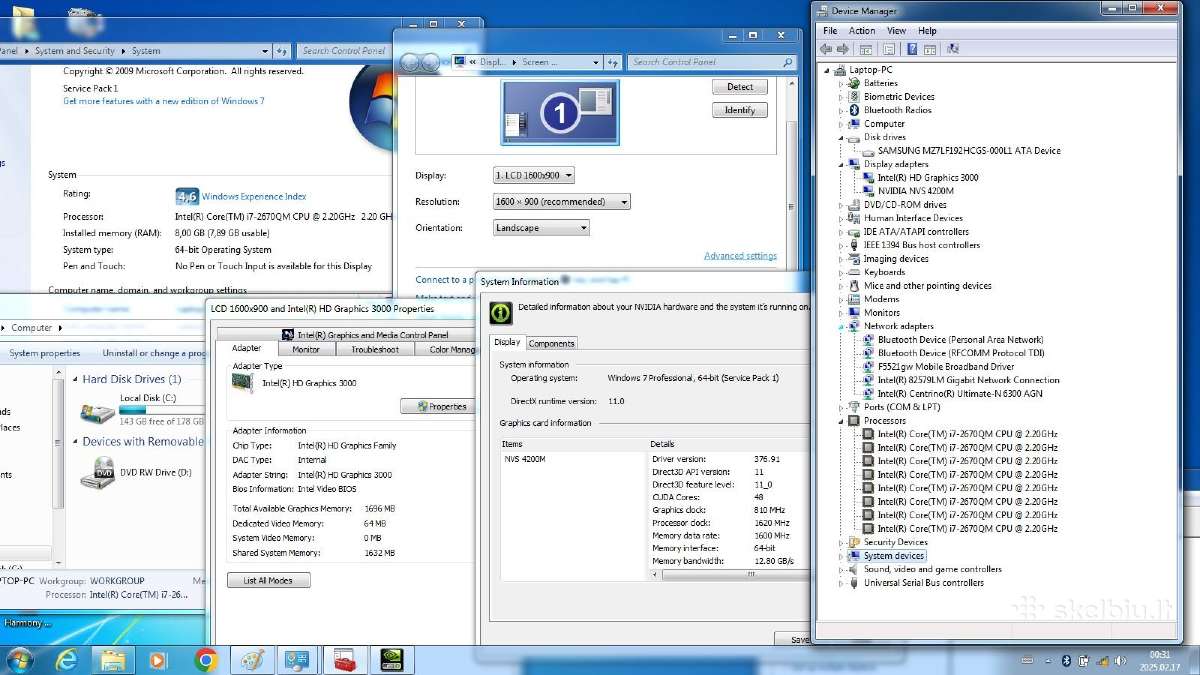Open the Components tab in System Information
This screenshot has height=675, width=1200.
coord(551,343)
